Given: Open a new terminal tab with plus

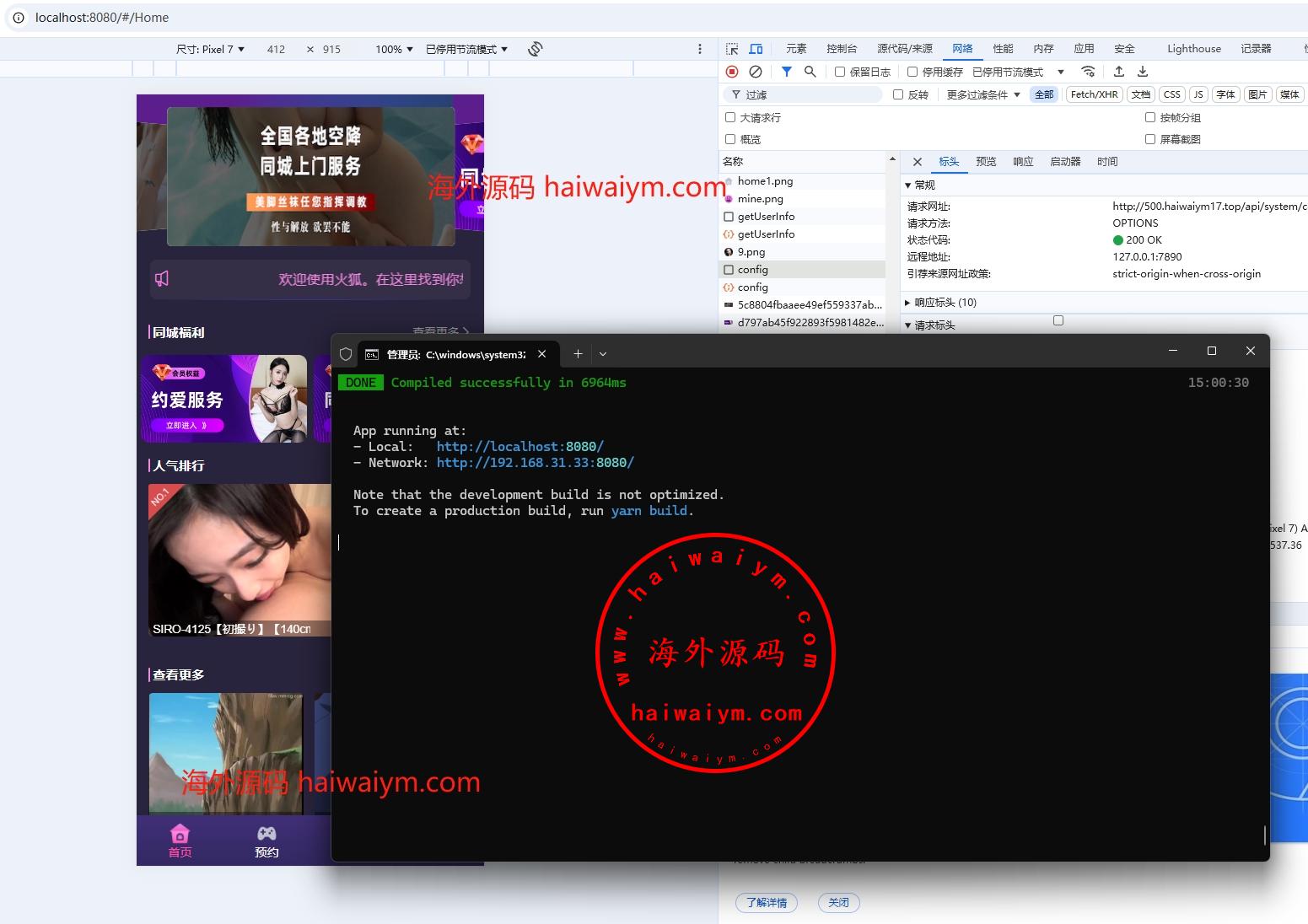Looking at the screenshot, I should tap(578, 354).
